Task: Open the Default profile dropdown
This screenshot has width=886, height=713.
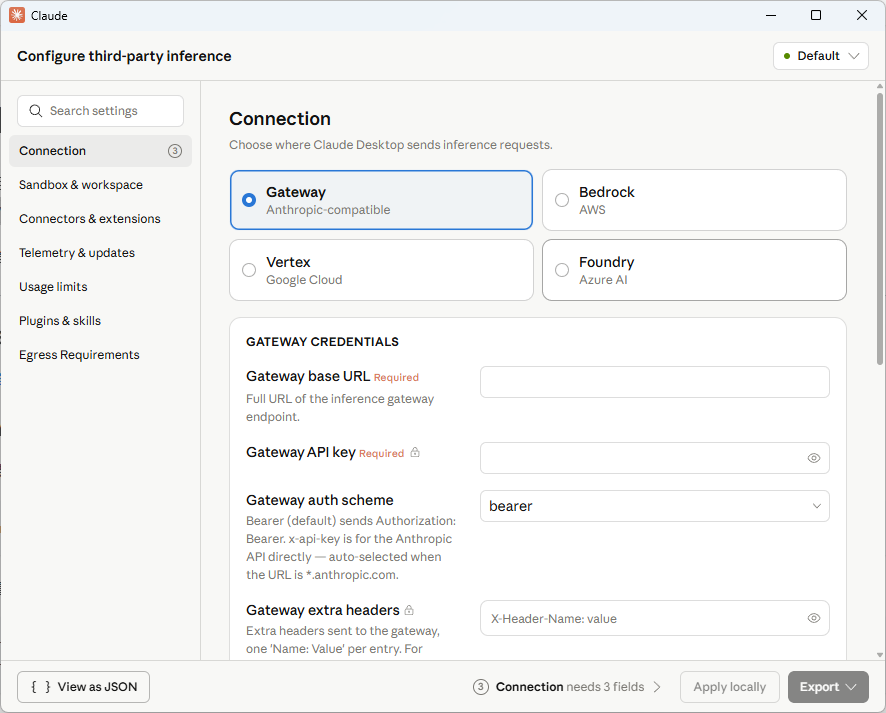Action: click(x=820, y=56)
